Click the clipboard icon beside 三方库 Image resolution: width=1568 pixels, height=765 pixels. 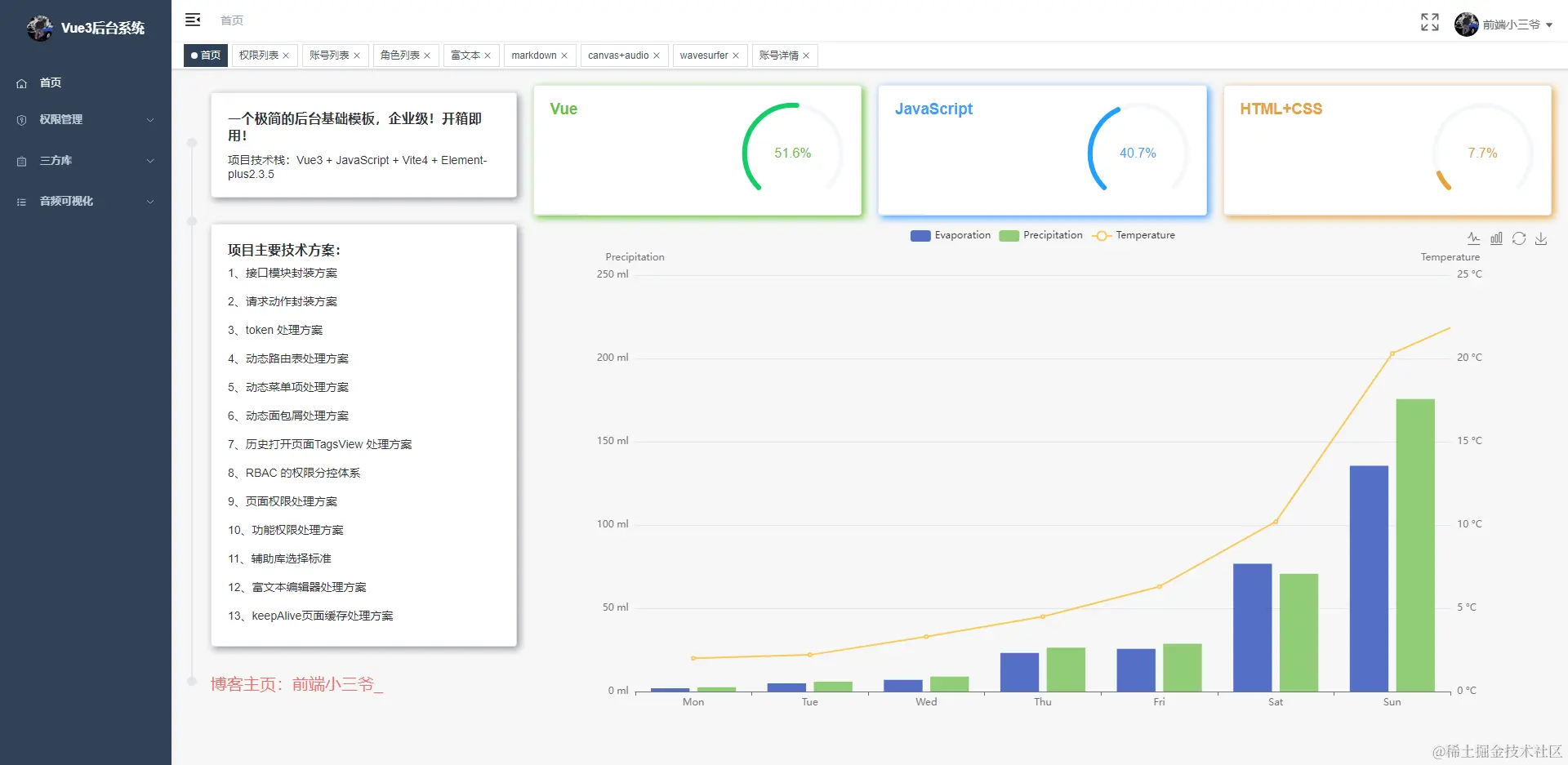click(x=22, y=161)
